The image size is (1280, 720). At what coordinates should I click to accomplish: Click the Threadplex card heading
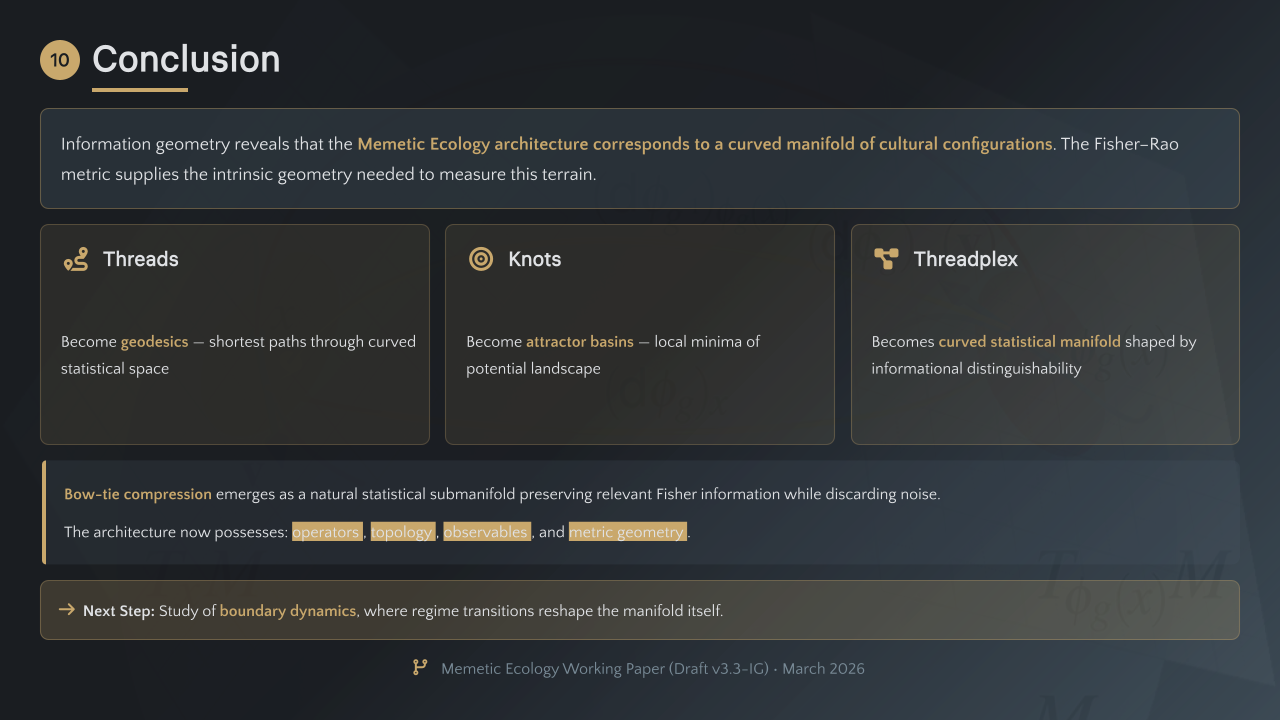[966, 259]
